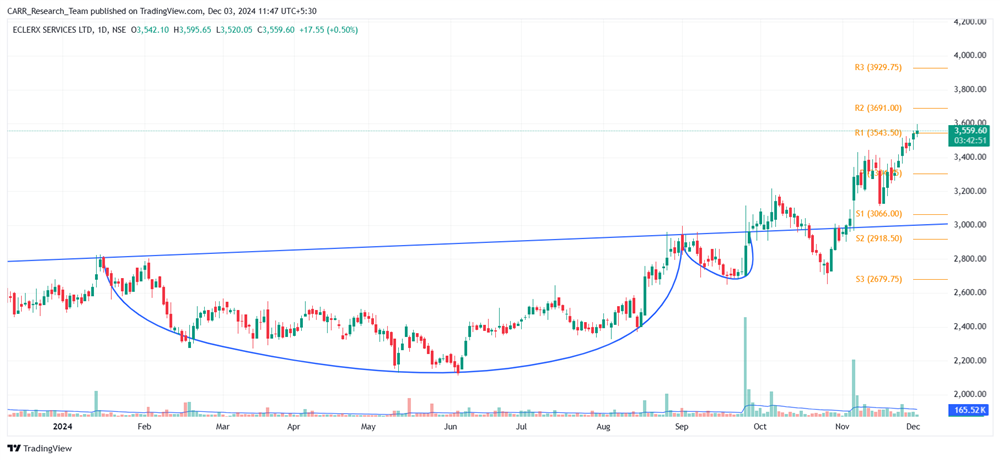Click the Nov label on time axis
Viewport: 1000px width, 460px height.
pyautogui.click(x=842, y=426)
